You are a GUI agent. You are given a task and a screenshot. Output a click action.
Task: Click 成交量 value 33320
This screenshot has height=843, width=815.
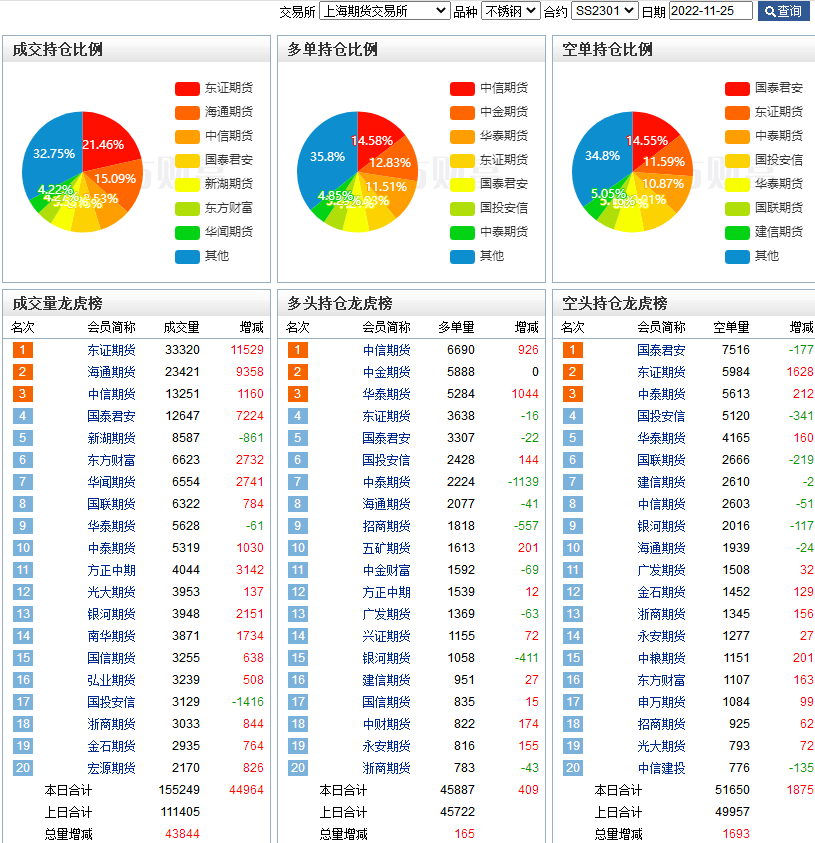tap(182, 350)
